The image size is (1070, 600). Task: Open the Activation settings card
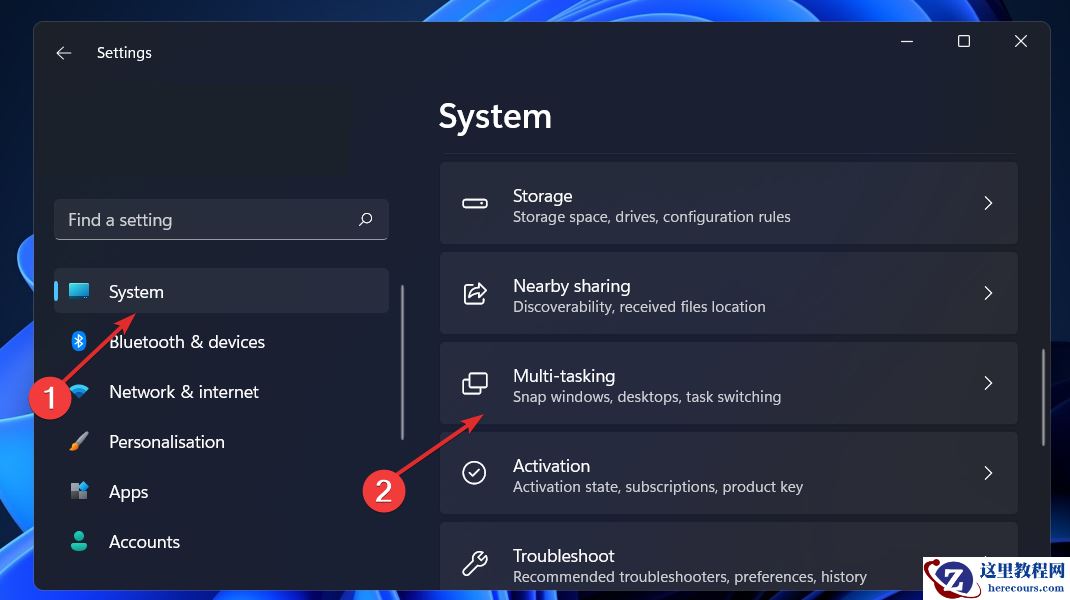tap(729, 473)
